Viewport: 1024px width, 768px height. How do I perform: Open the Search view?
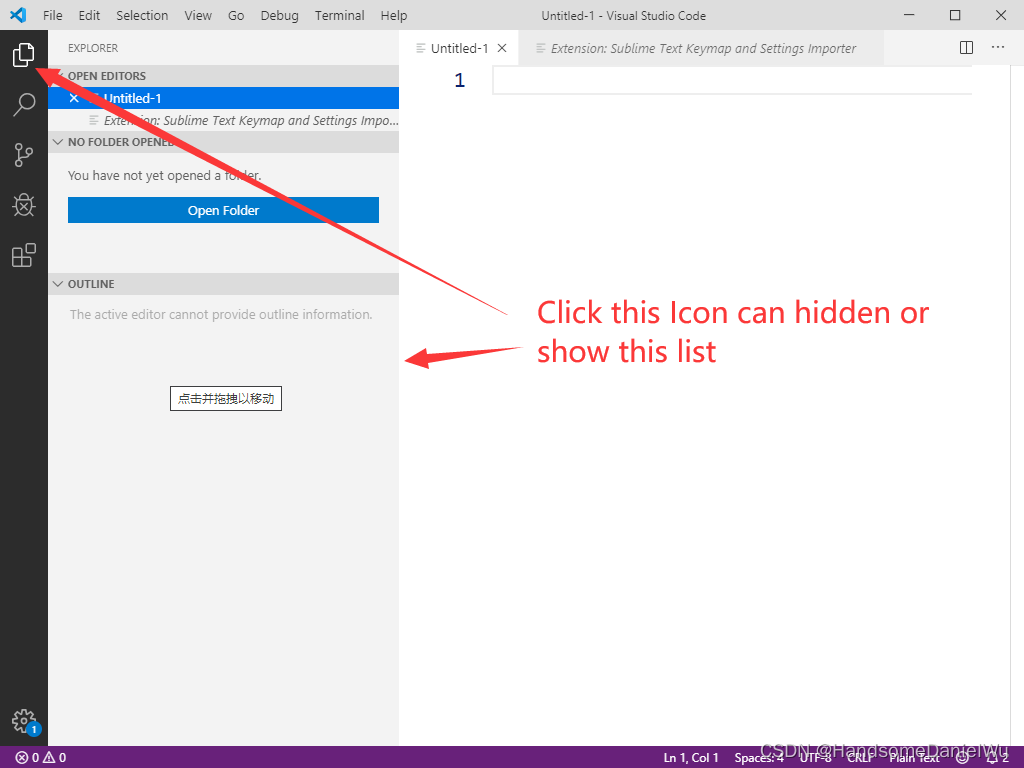pos(24,104)
